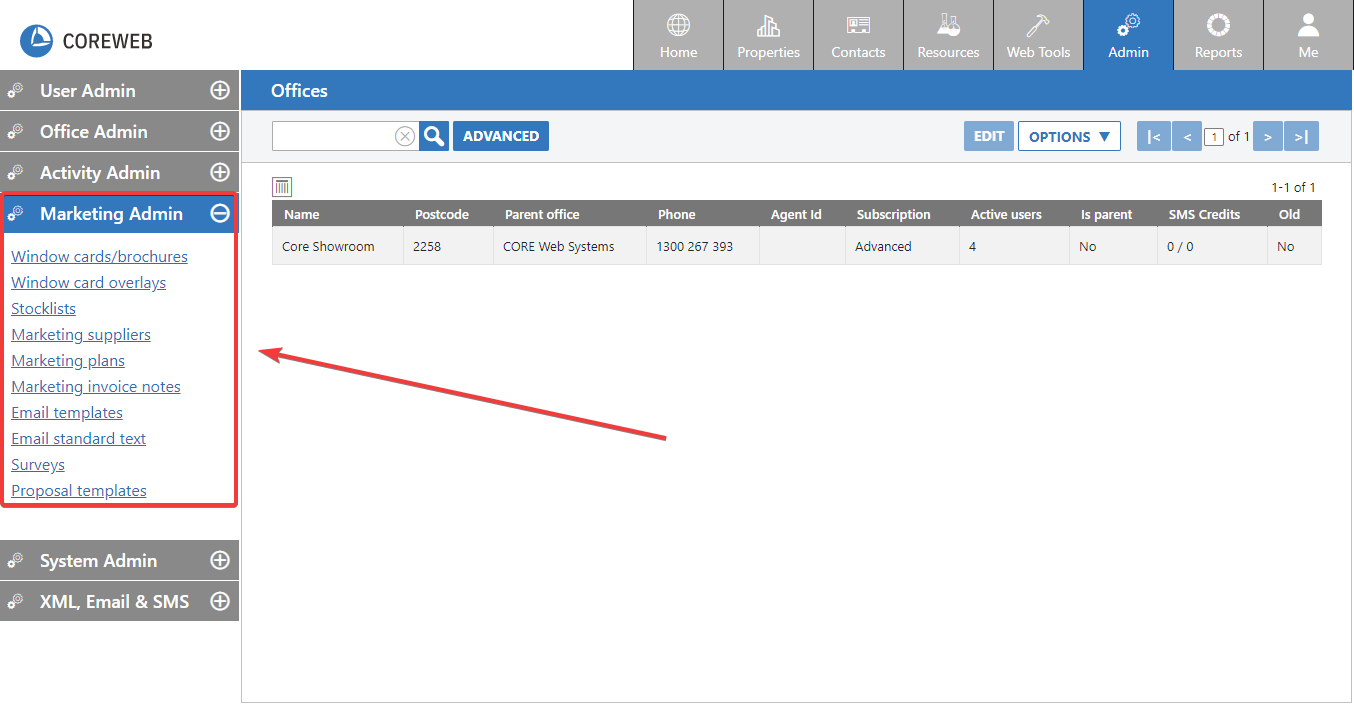The width and height of the screenshot is (1354, 704).
Task: Open the Contacts card icon
Action: click(x=858, y=26)
